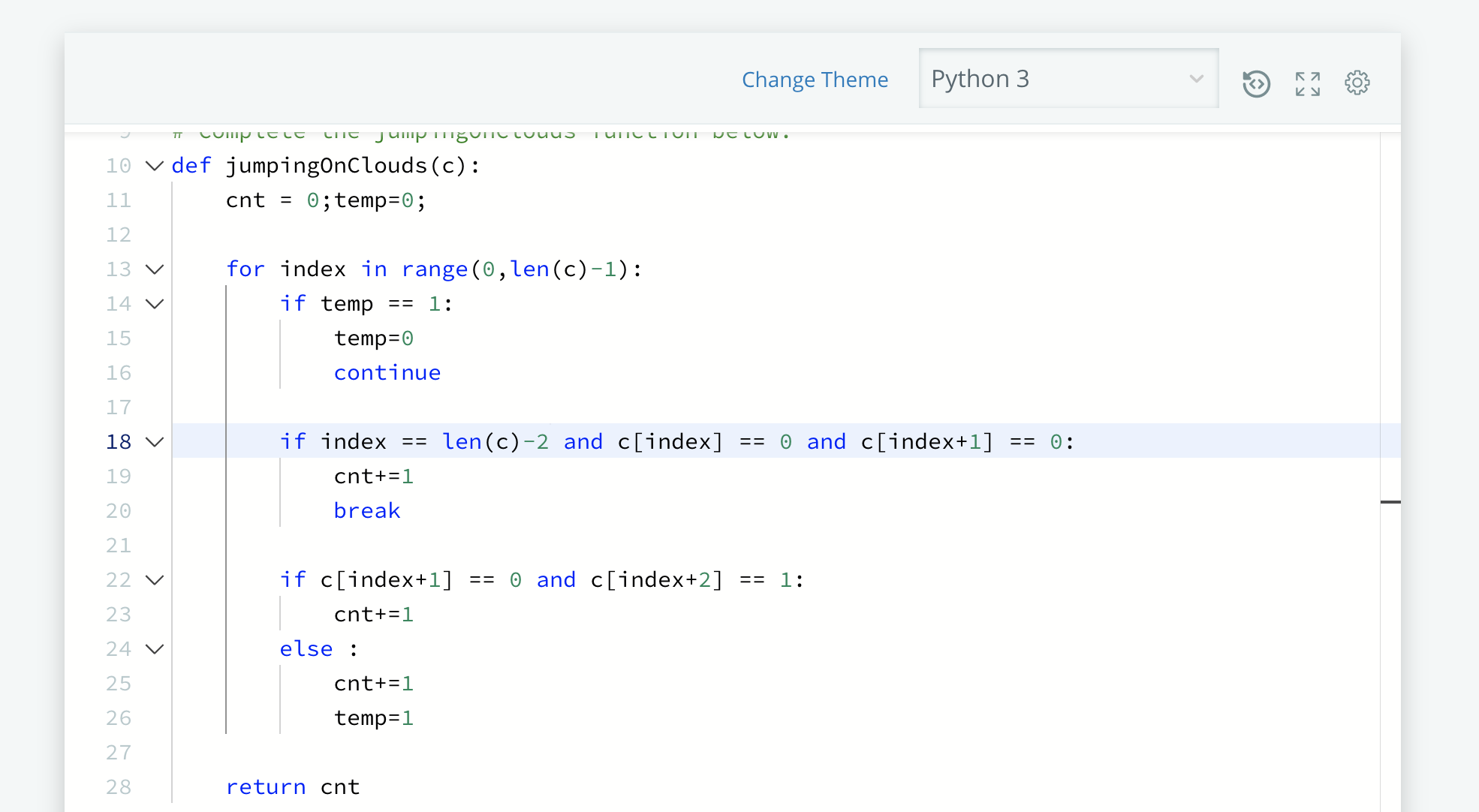Image resolution: width=1479 pixels, height=812 pixels.
Task: Open the Python 3 language dropdown
Action: pos(1068,79)
